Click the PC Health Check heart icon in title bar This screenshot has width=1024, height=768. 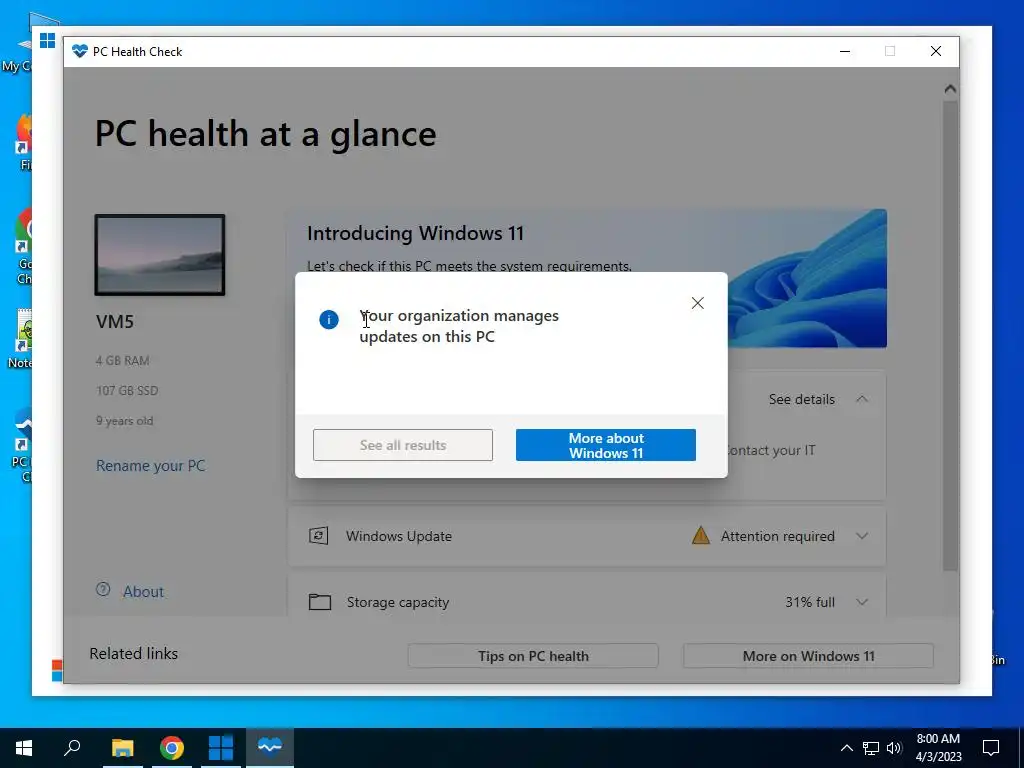80,52
